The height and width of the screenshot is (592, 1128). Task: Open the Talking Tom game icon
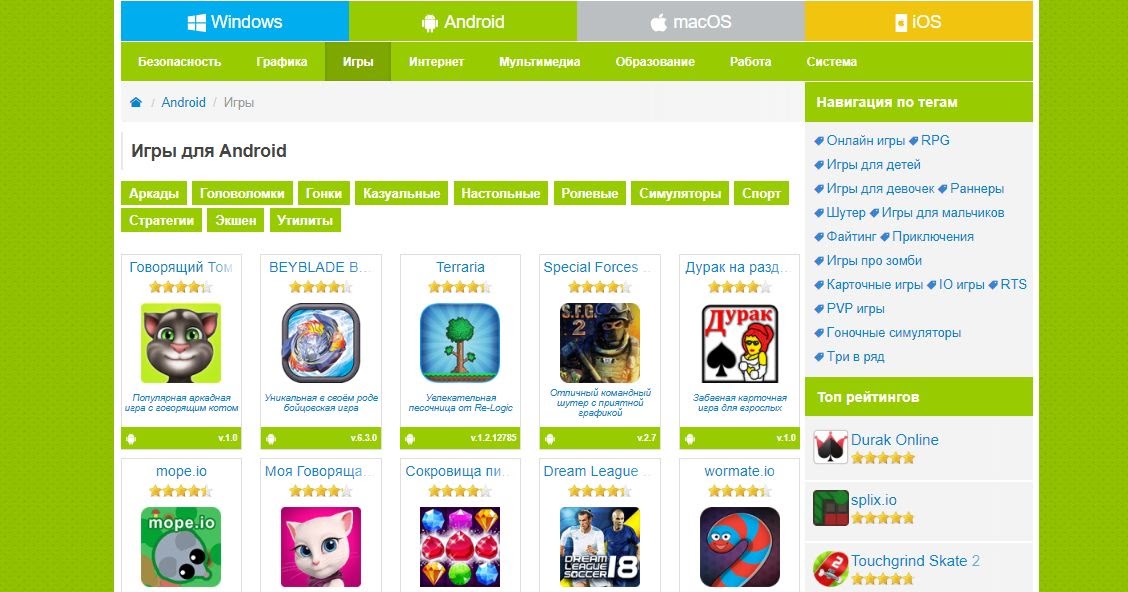point(181,343)
